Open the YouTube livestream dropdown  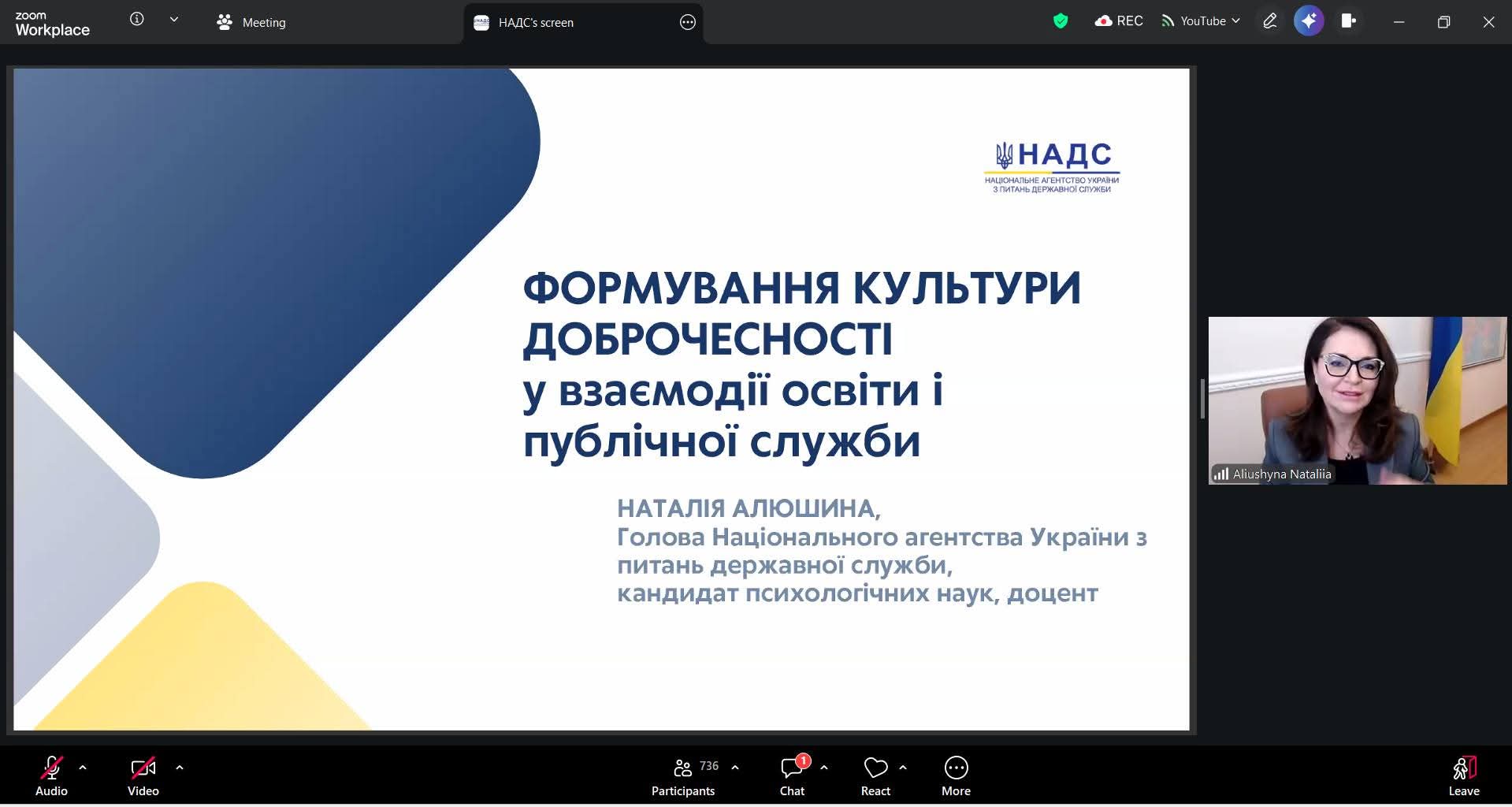(x=1201, y=21)
